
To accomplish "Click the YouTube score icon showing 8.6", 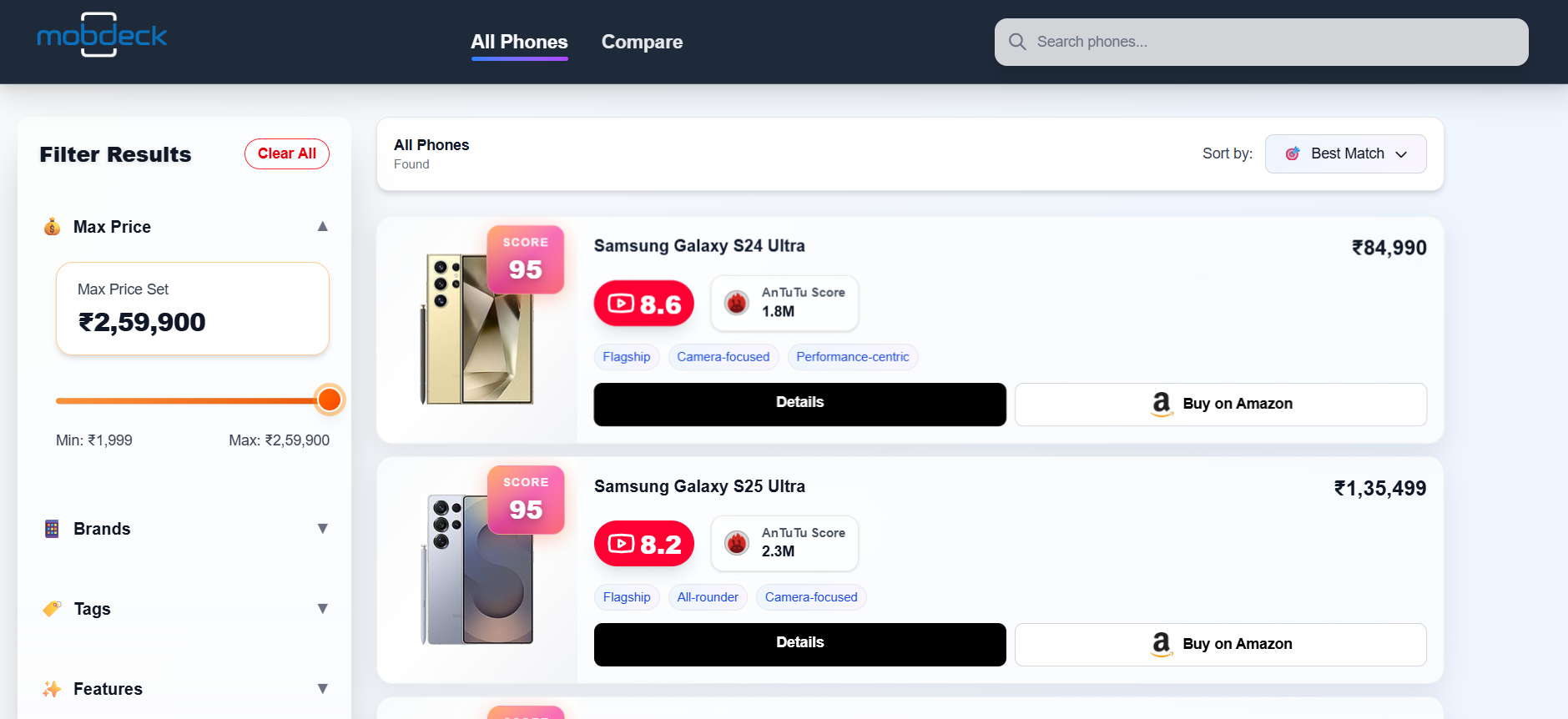I will pyautogui.click(x=621, y=303).
